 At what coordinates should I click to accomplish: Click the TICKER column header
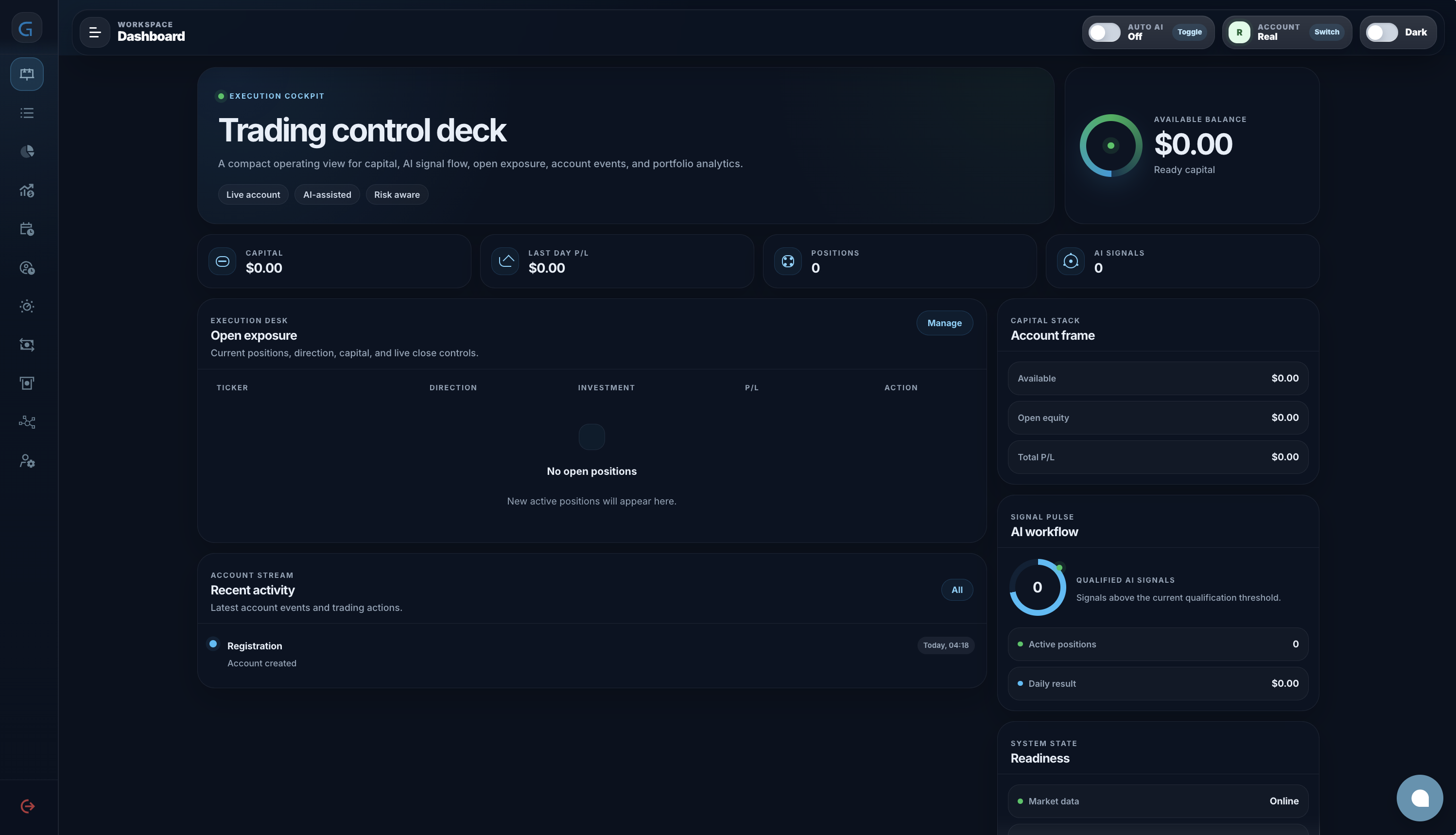pos(232,388)
